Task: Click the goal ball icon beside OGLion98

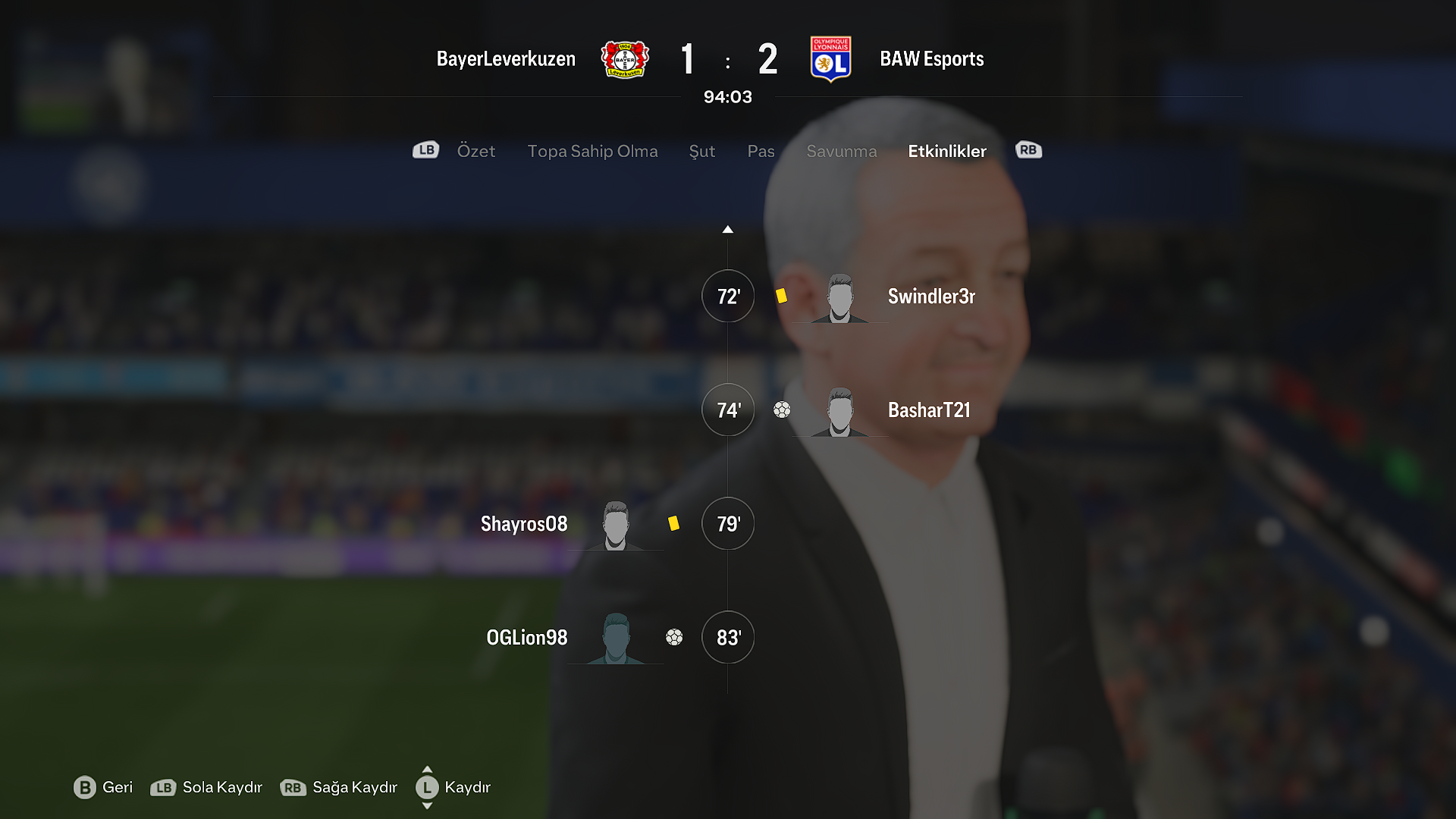Action: [x=674, y=637]
